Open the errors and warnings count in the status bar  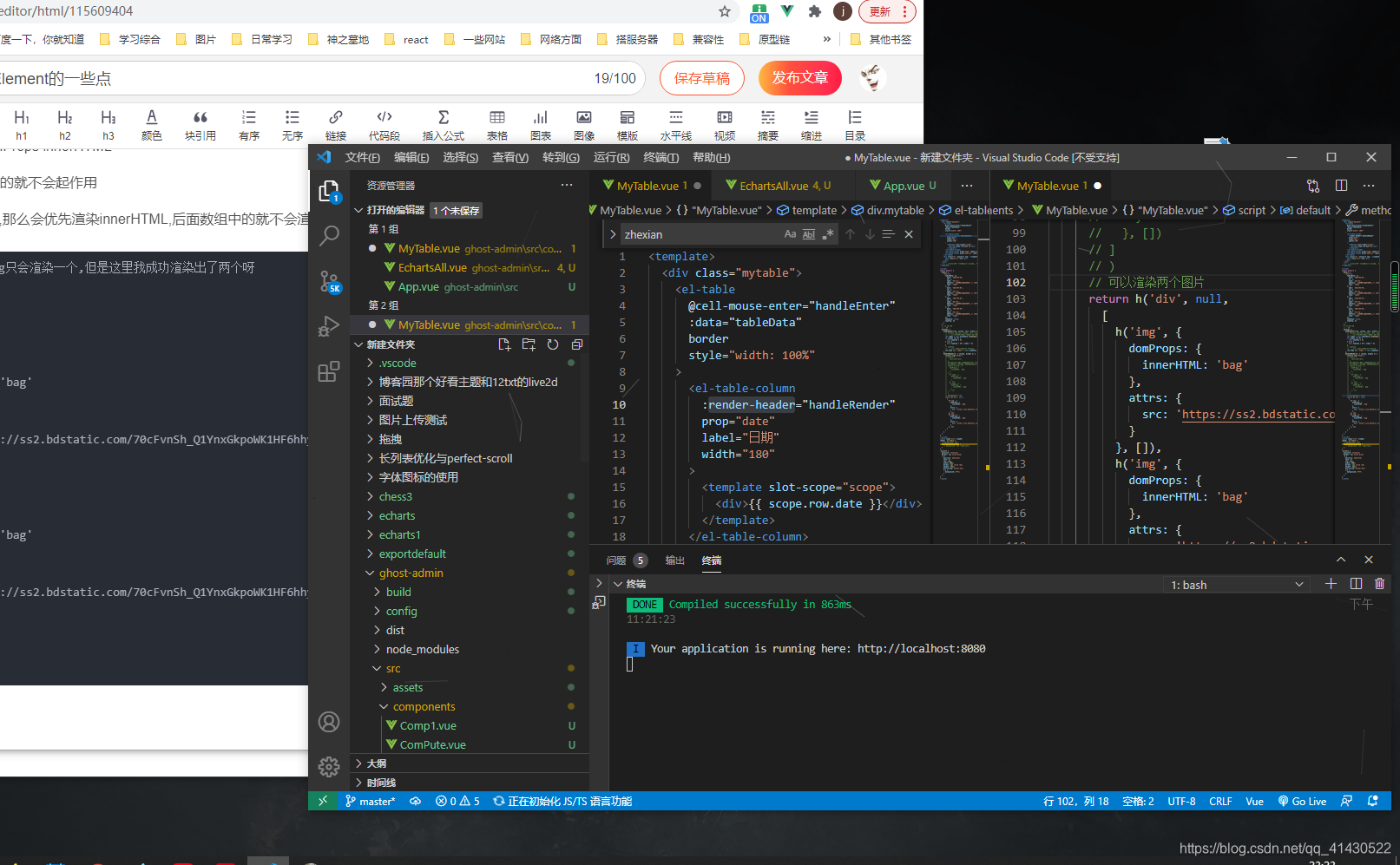tap(457, 801)
